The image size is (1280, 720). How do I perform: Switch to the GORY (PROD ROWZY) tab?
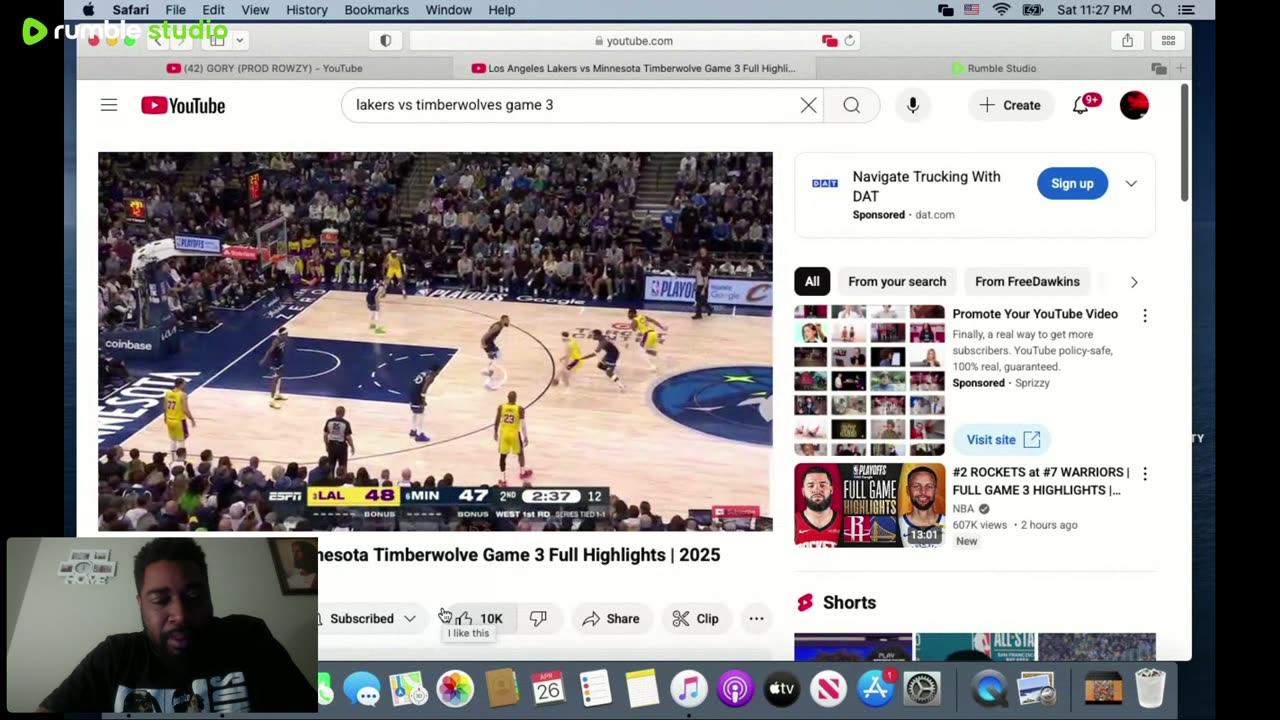pos(265,68)
